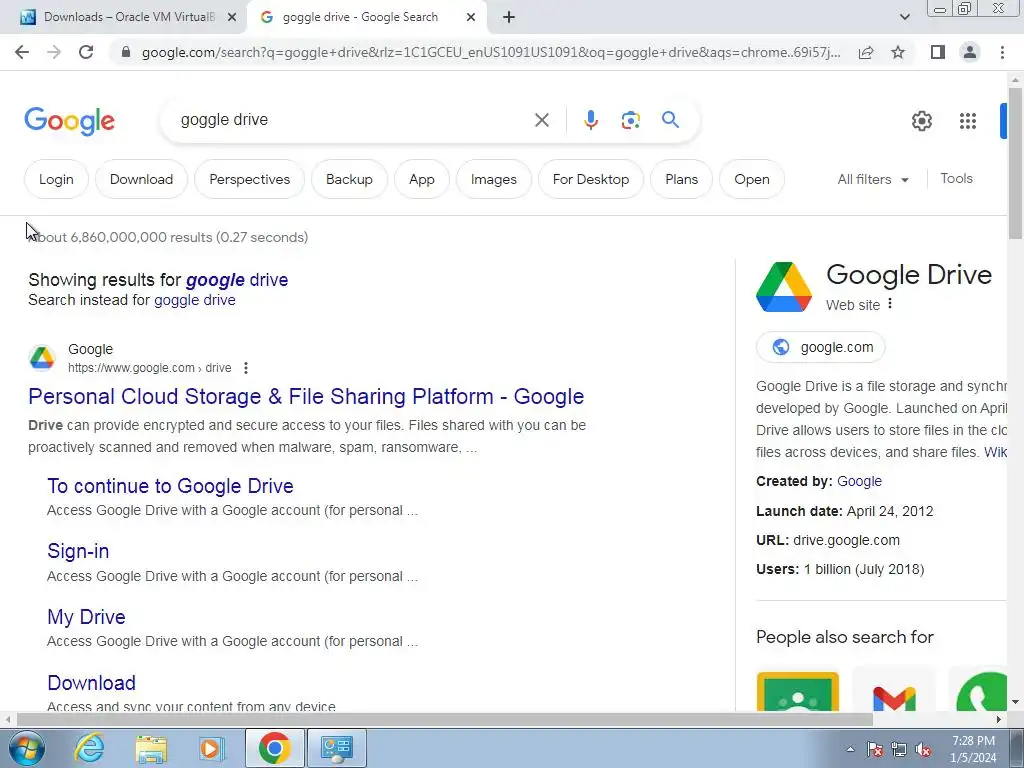This screenshot has height=768, width=1024.
Task: Launch Internet Explorer from taskbar
Action: pos(89,748)
